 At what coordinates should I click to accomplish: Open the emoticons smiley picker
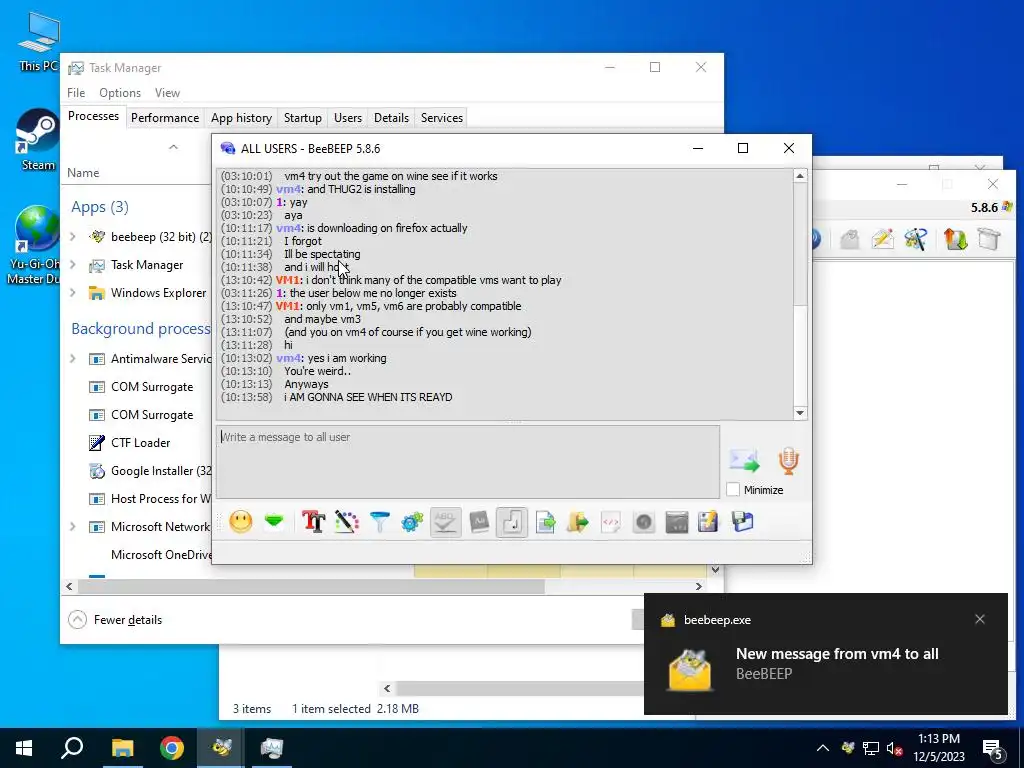point(241,522)
